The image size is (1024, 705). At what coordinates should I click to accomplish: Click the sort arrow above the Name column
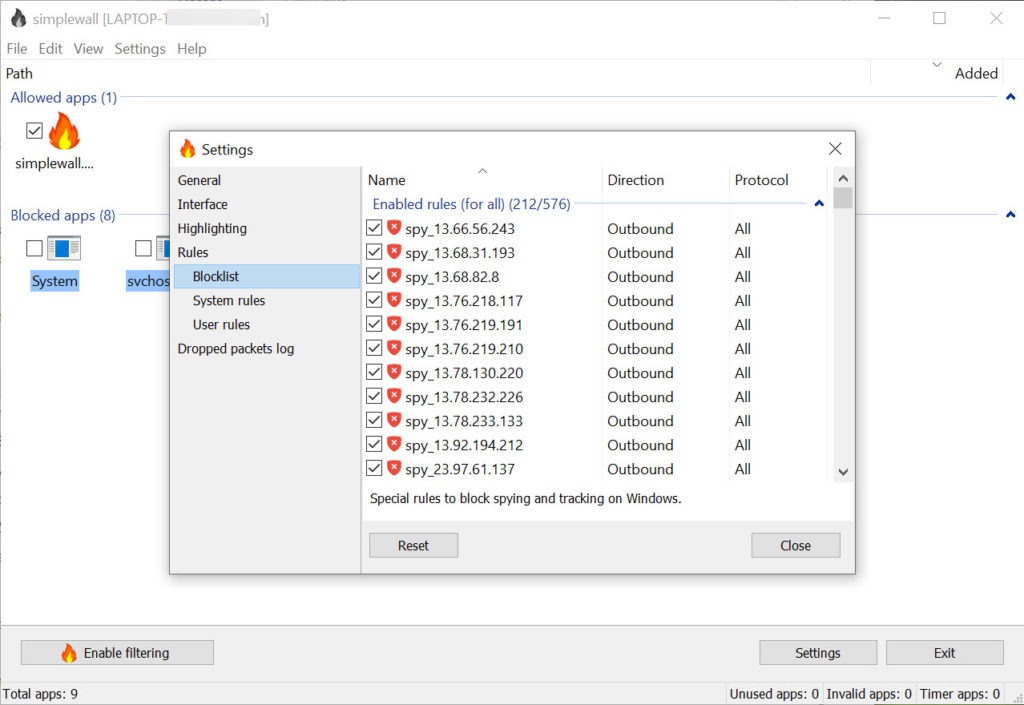[x=483, y=171]
